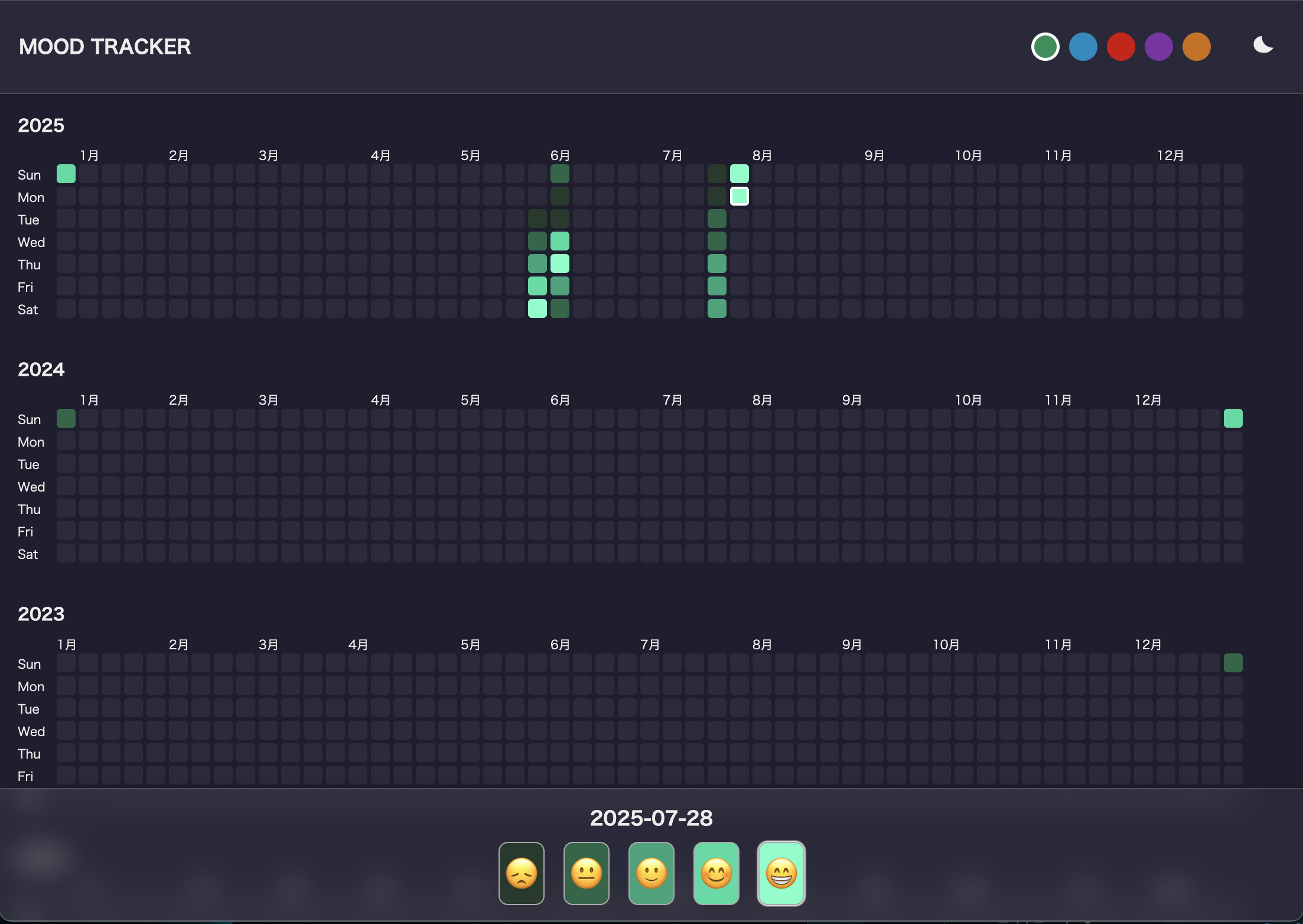Select the 2025-07-27 Sunday cell
This screenshot has width=1303, height=924.
740,174
